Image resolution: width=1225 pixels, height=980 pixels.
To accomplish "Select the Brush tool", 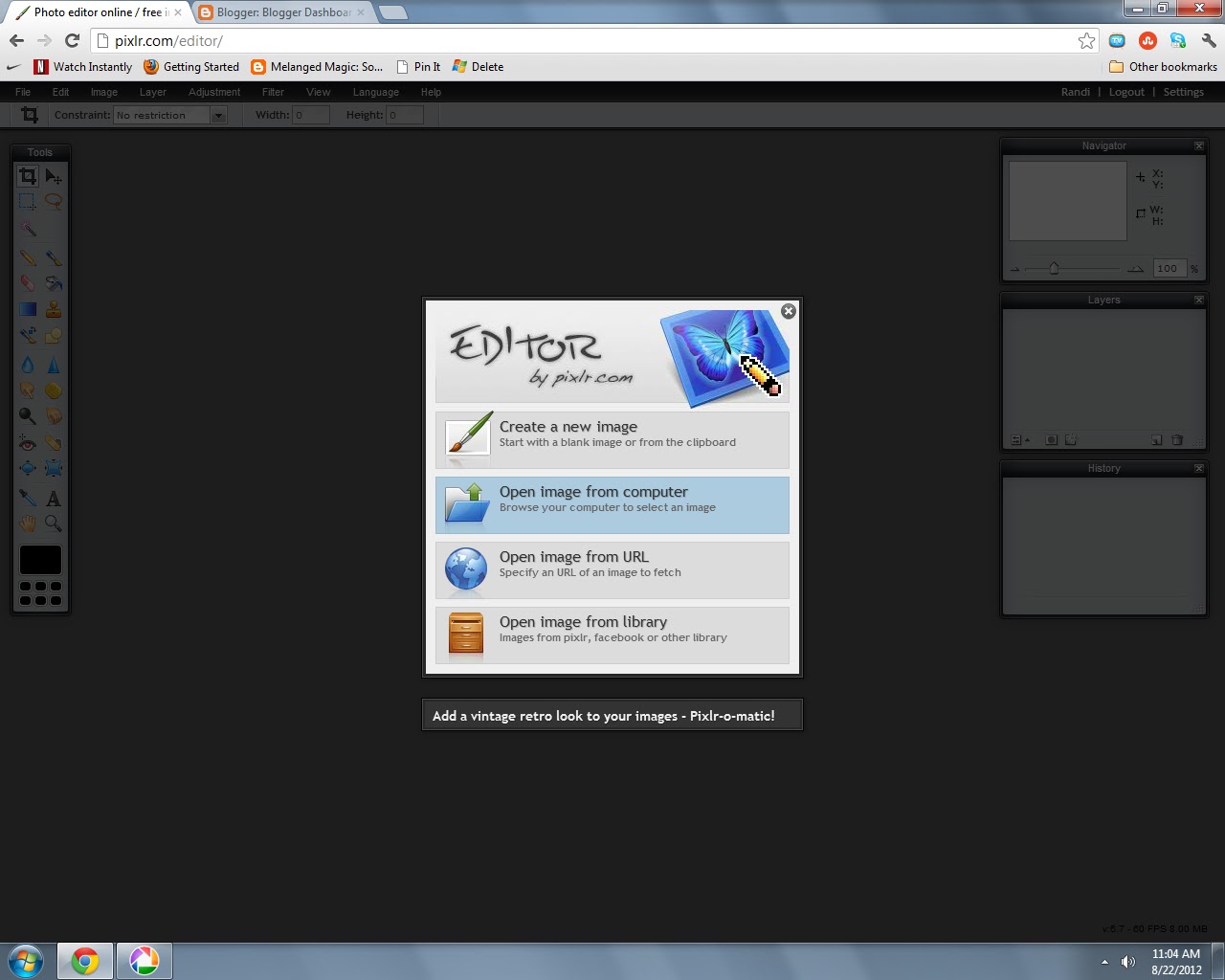I will pyautogui.click(x=54, y=257).
